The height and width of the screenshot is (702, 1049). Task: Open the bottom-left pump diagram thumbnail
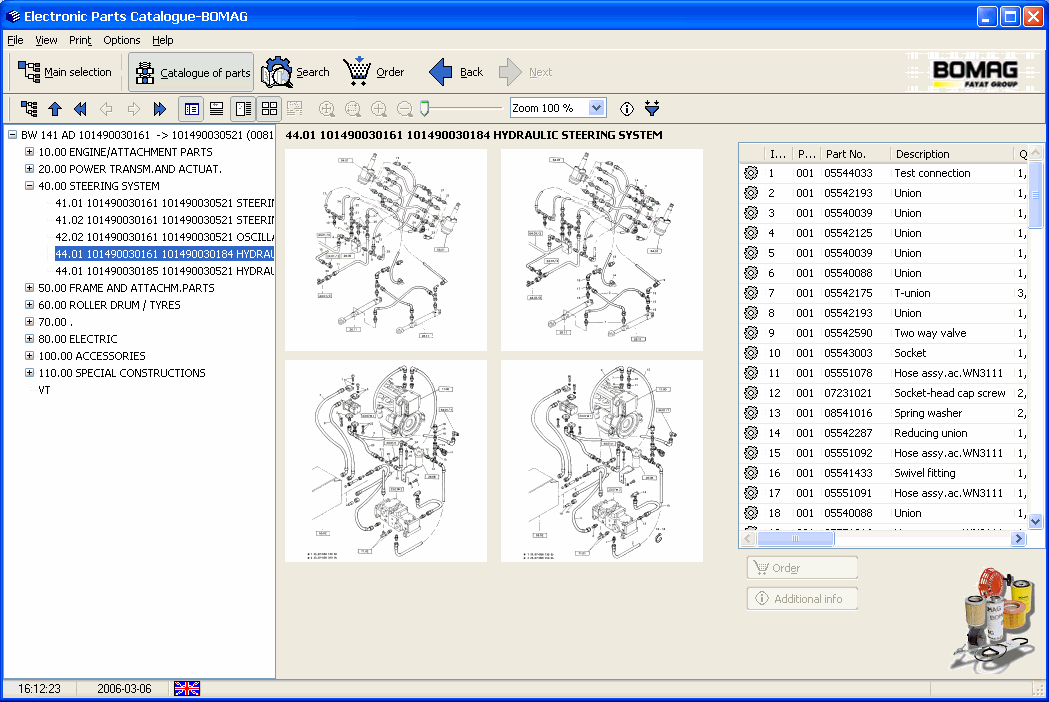coord(386,461)
